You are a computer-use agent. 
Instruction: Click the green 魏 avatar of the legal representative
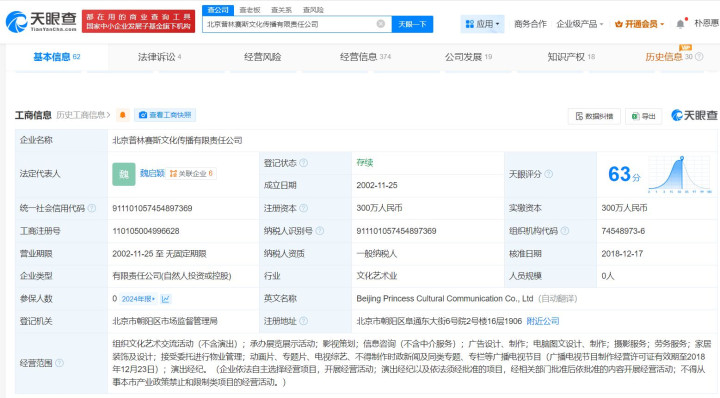[x=124, y=174]
